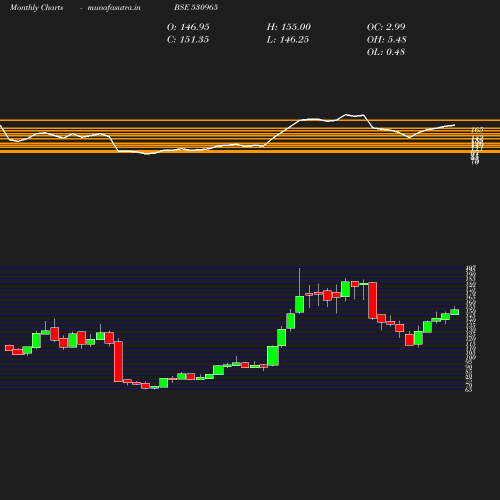Click the 'OL: 0.48' value
Screen dimensions: 500x500
coord(386,52)
